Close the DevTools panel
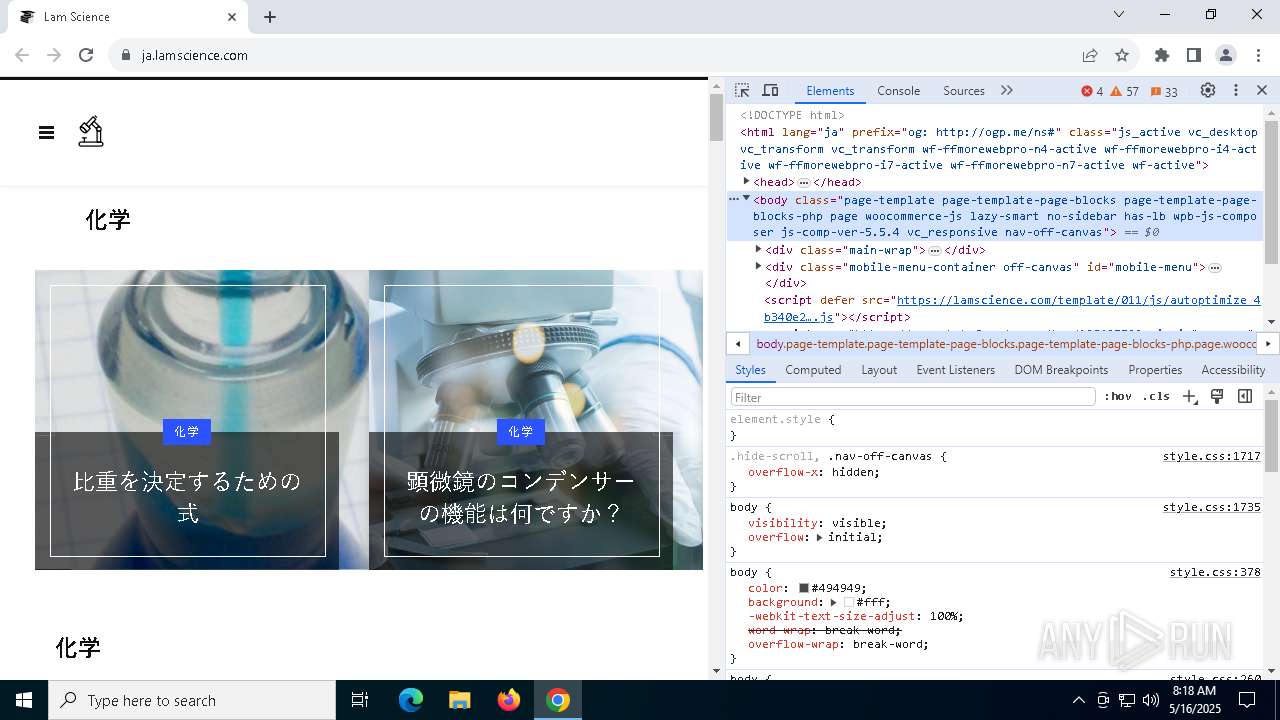 pyautogui.click(x=1262, y=91)
